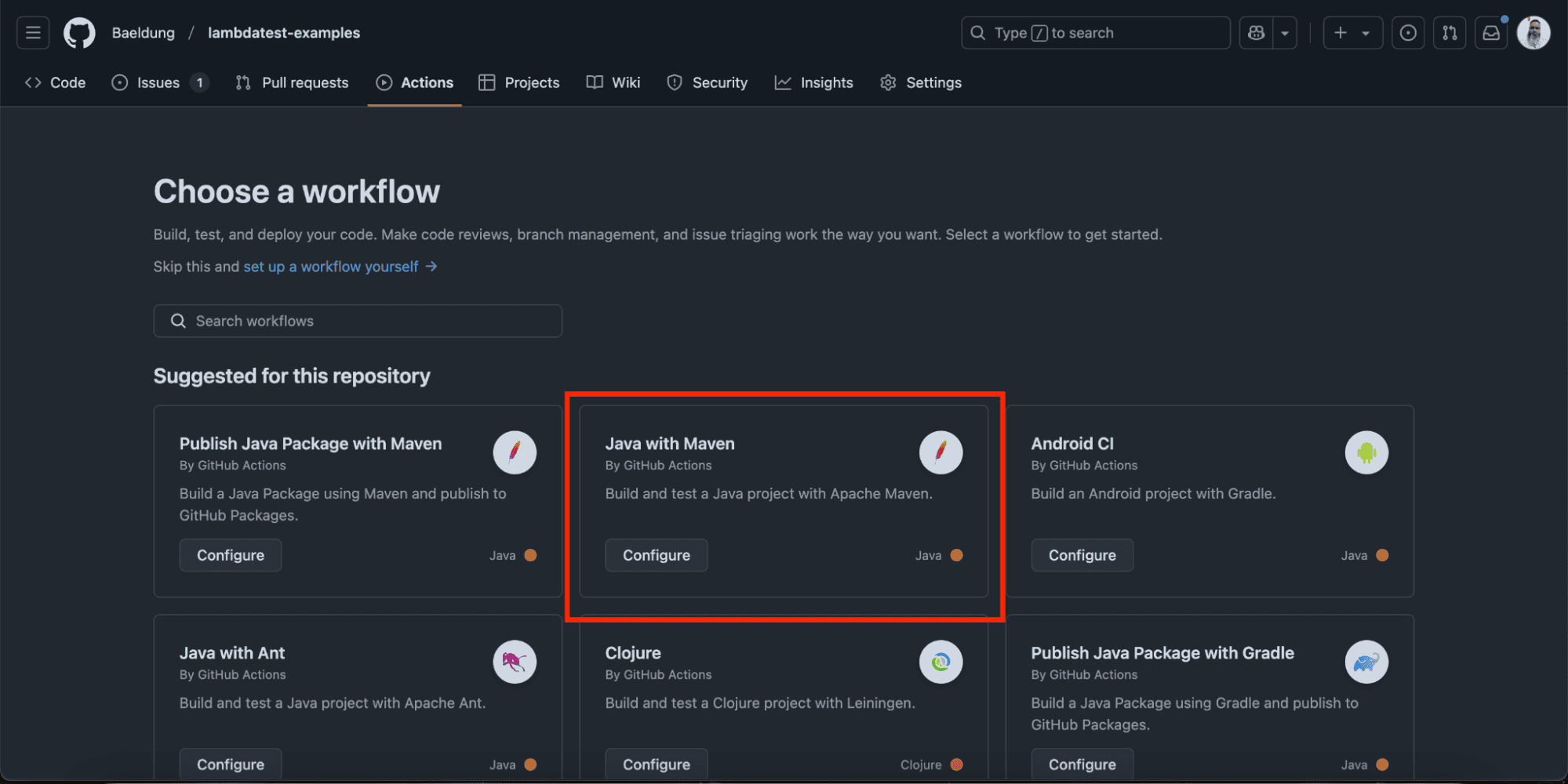Configure the Java with Maven workflow
This screenshot has width=1568, height=784.
pos(656,555)
